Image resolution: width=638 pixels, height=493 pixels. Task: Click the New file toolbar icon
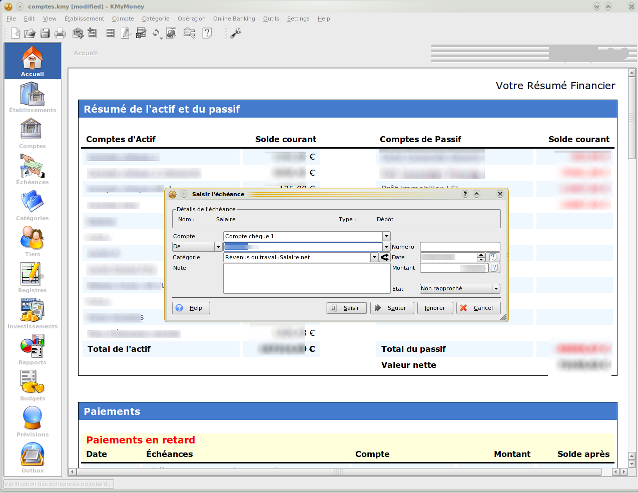[x=15, y=33]
